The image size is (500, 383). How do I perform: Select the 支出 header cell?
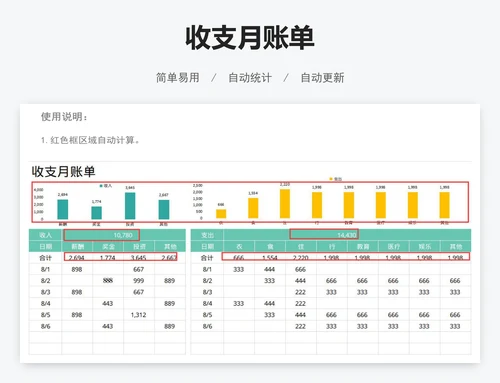207,235
